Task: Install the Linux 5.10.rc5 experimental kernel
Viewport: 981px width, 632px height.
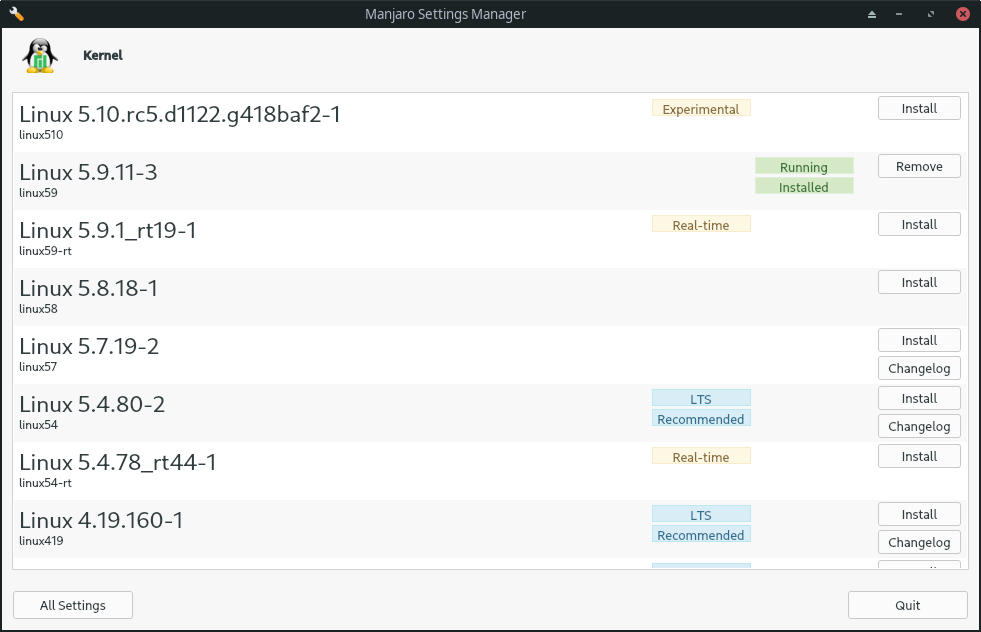Action: pos(919,108)
